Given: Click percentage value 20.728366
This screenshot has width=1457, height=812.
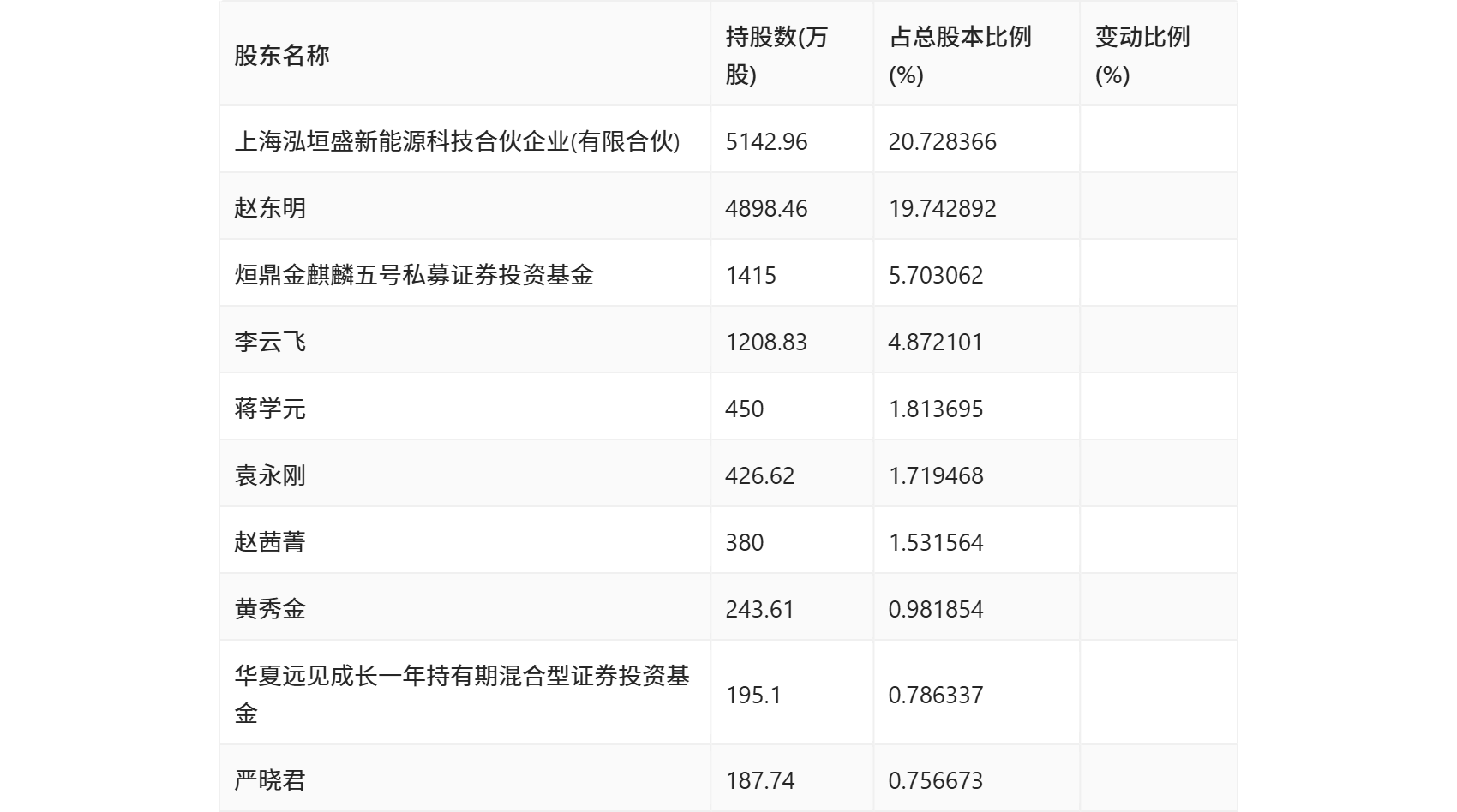Looking at the screenshot, I should pyautogui.click(x=943, y=141).
